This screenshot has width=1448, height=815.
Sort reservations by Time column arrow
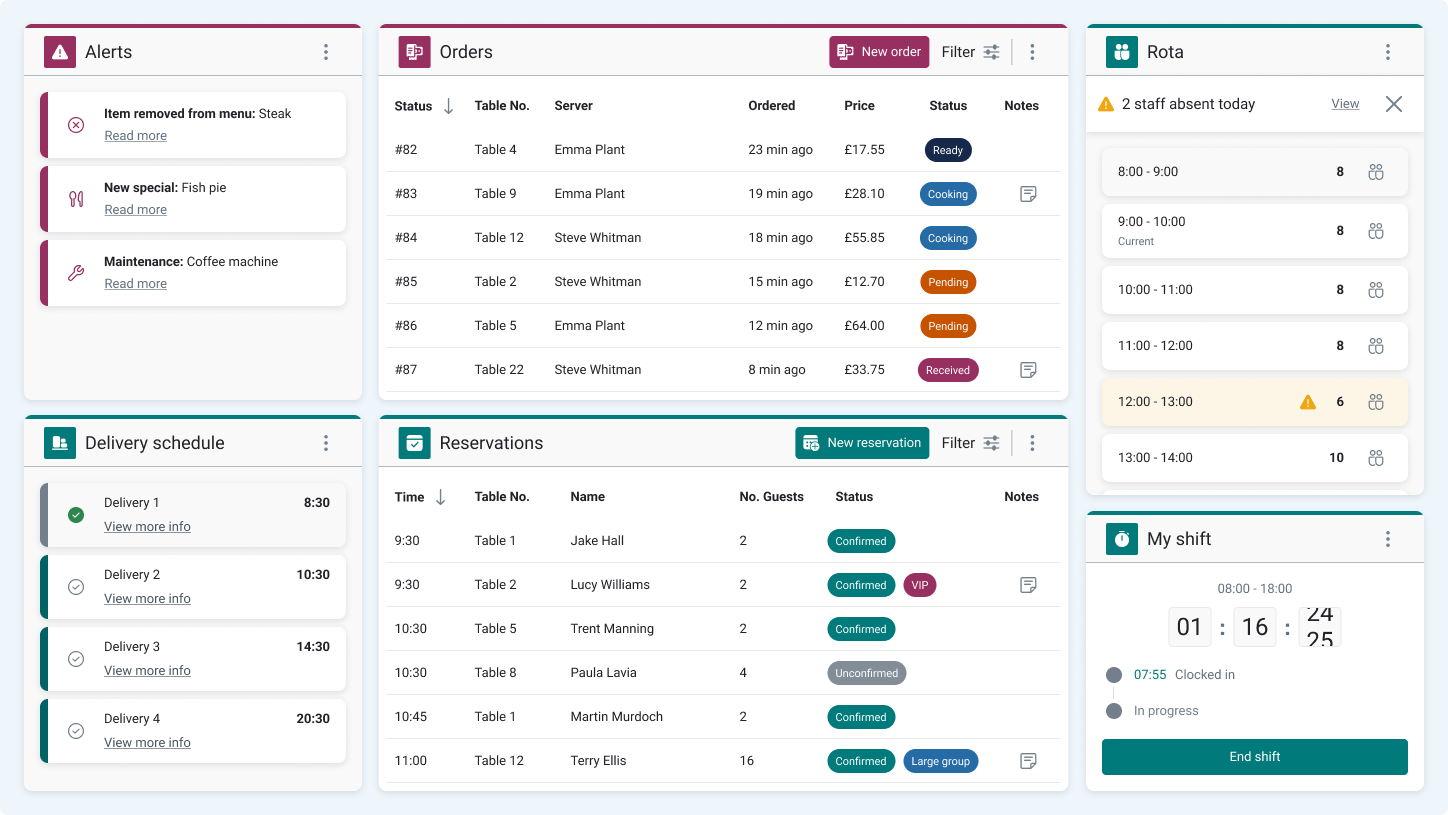coord(441,497)
